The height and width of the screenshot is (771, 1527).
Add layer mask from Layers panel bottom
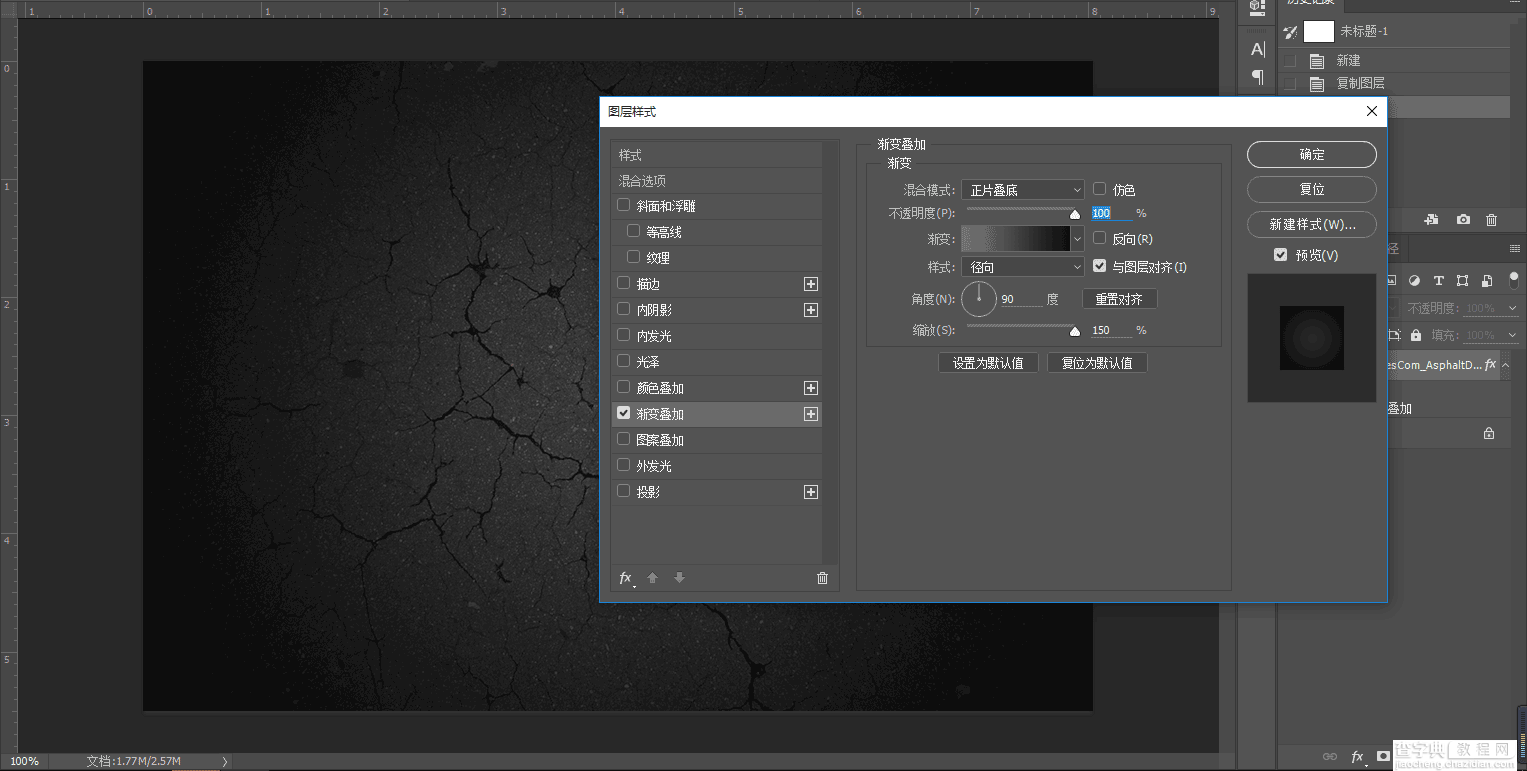[1384, 757]
